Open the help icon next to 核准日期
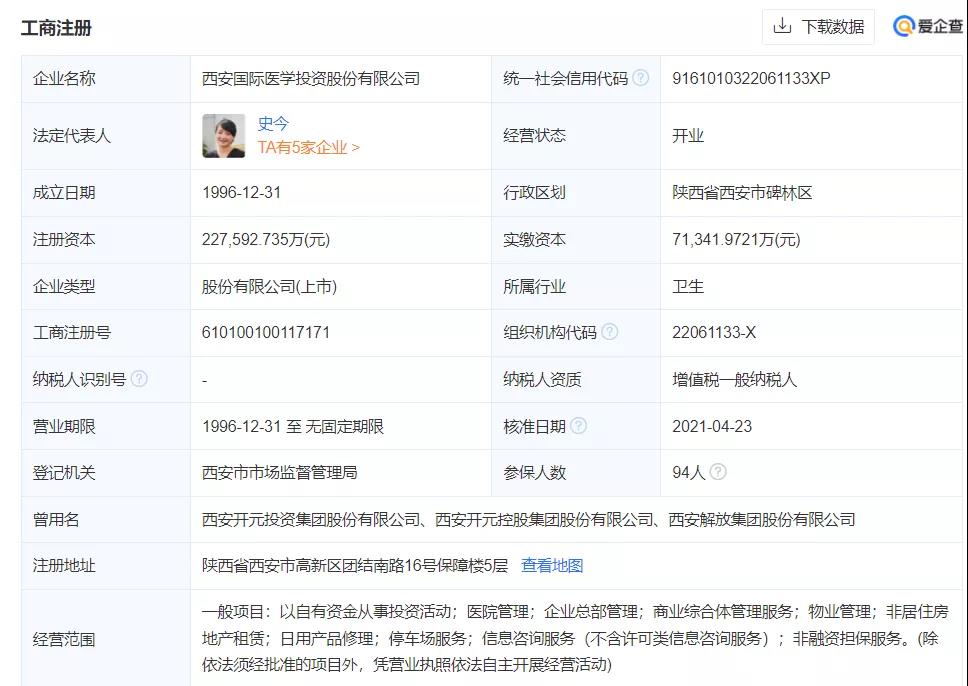This screenshot has width=968, height=686. (578, 426)
